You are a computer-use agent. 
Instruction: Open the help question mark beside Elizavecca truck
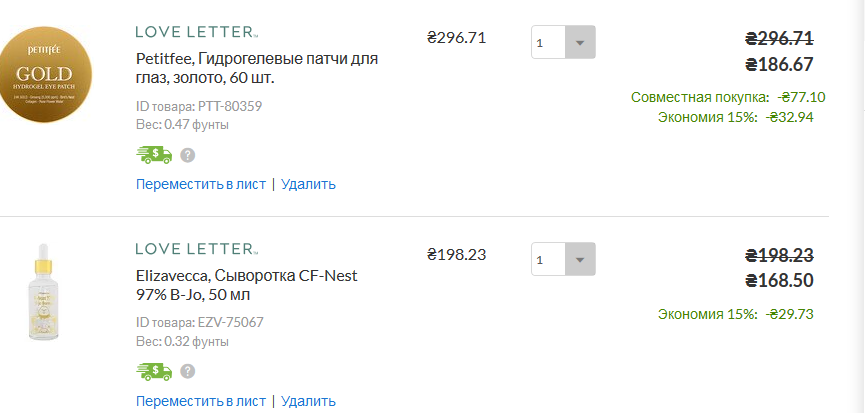coord(188,372)
